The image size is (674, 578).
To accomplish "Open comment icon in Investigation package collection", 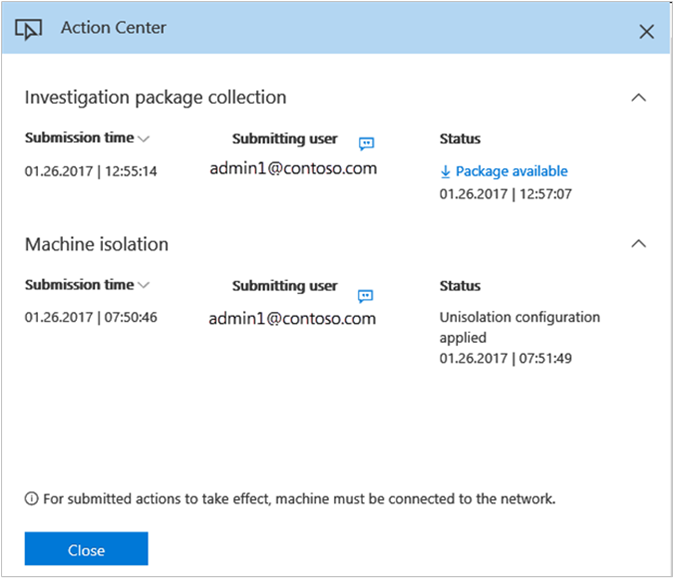I will (366, 144).
